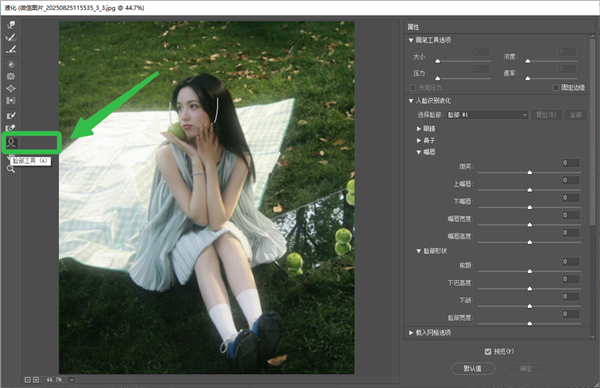Select the Twirl Clockwise tool

pyautogui.click(x=11, y=64)
